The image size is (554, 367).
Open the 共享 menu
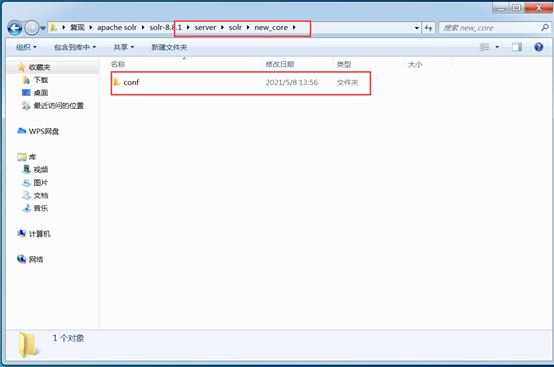pyautogui.click(x=124, y=47)
